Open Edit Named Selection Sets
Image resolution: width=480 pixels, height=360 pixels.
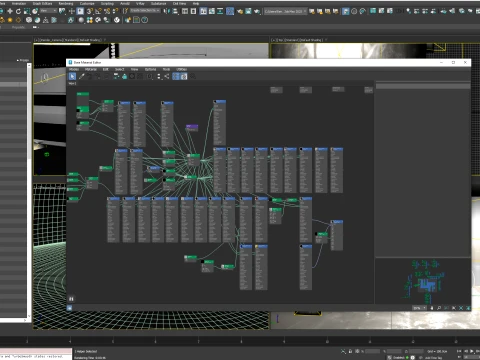(x=125, y=11)
